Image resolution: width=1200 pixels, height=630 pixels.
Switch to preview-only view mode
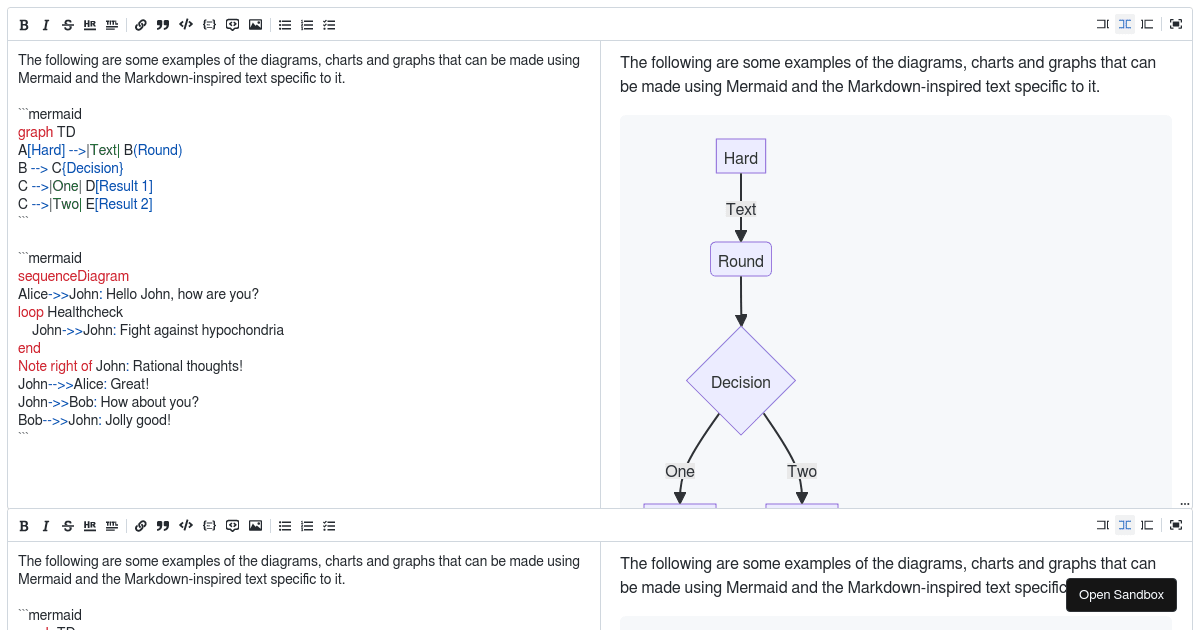click(x=1146, y=24)
